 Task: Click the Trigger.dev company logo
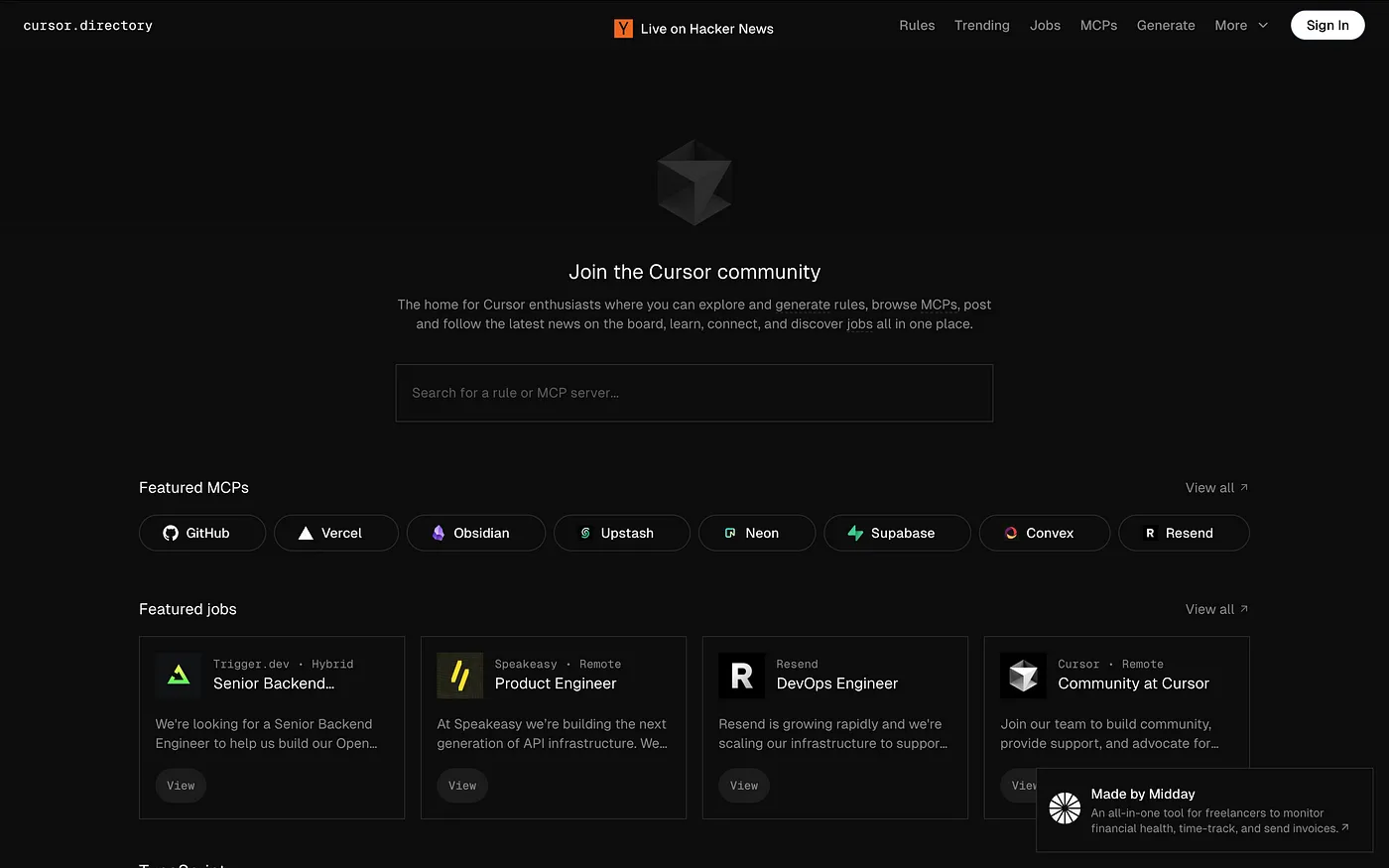[178, 675]
